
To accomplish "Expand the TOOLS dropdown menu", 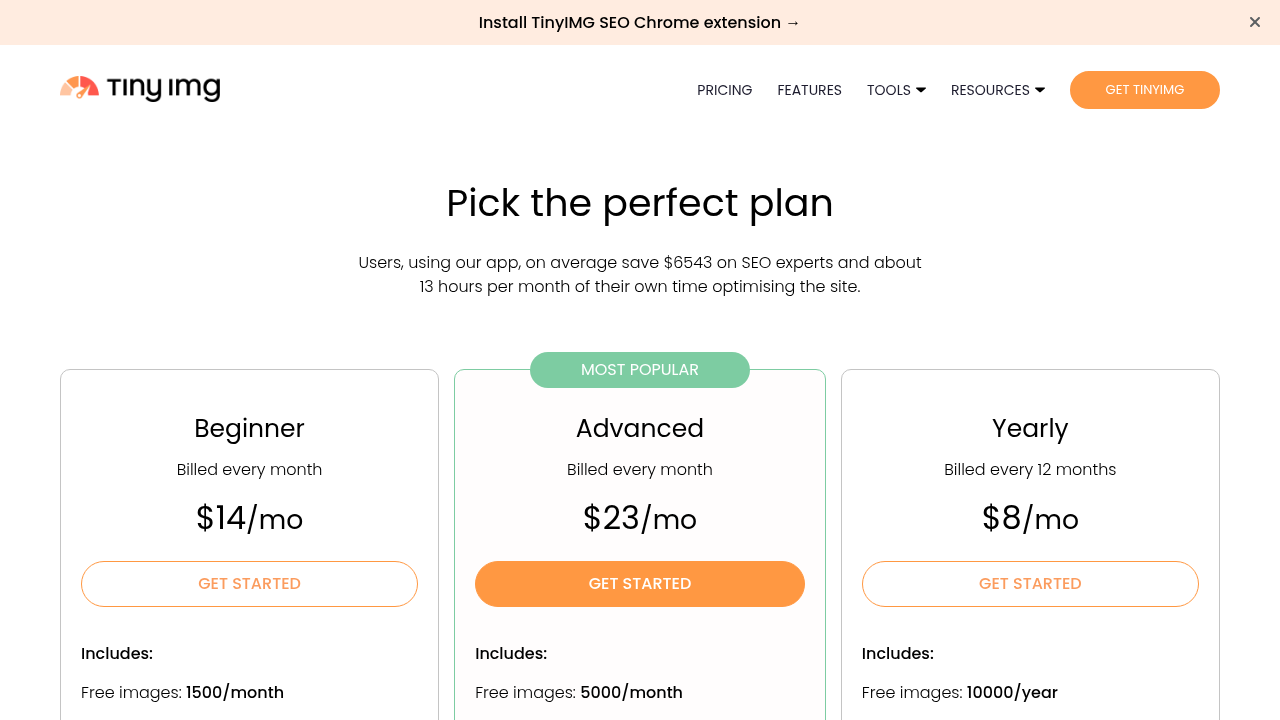I will (897, 90).
